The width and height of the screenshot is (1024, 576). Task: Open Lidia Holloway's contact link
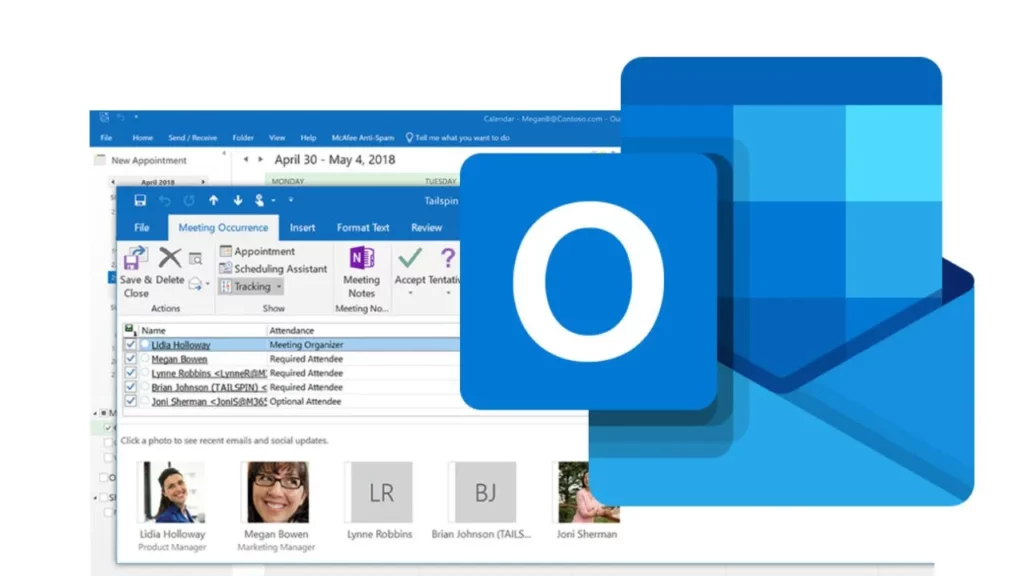[x=181, y=345]
